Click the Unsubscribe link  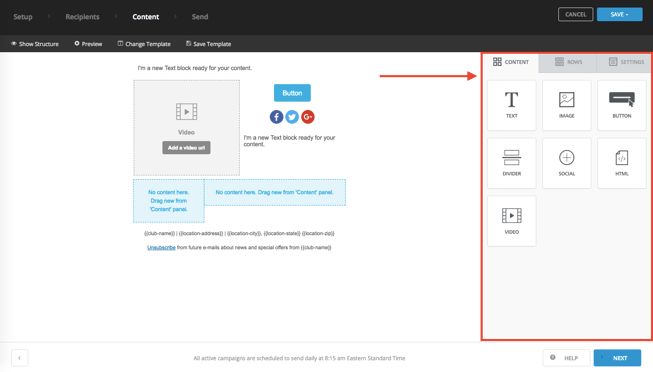[161, 247]
